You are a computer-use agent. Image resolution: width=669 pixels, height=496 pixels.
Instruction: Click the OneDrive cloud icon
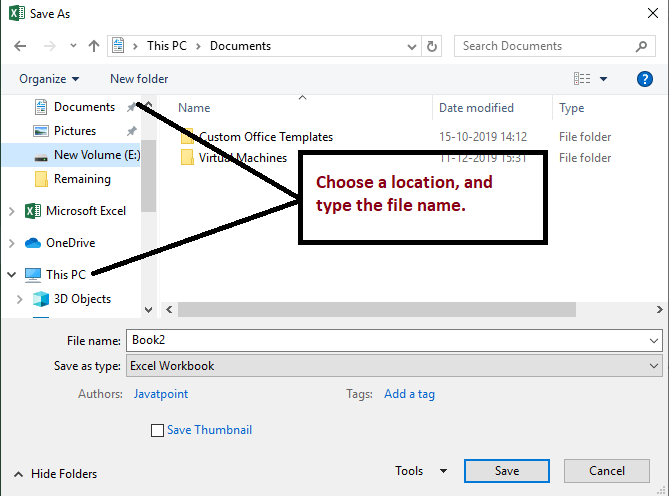(33, 243)
